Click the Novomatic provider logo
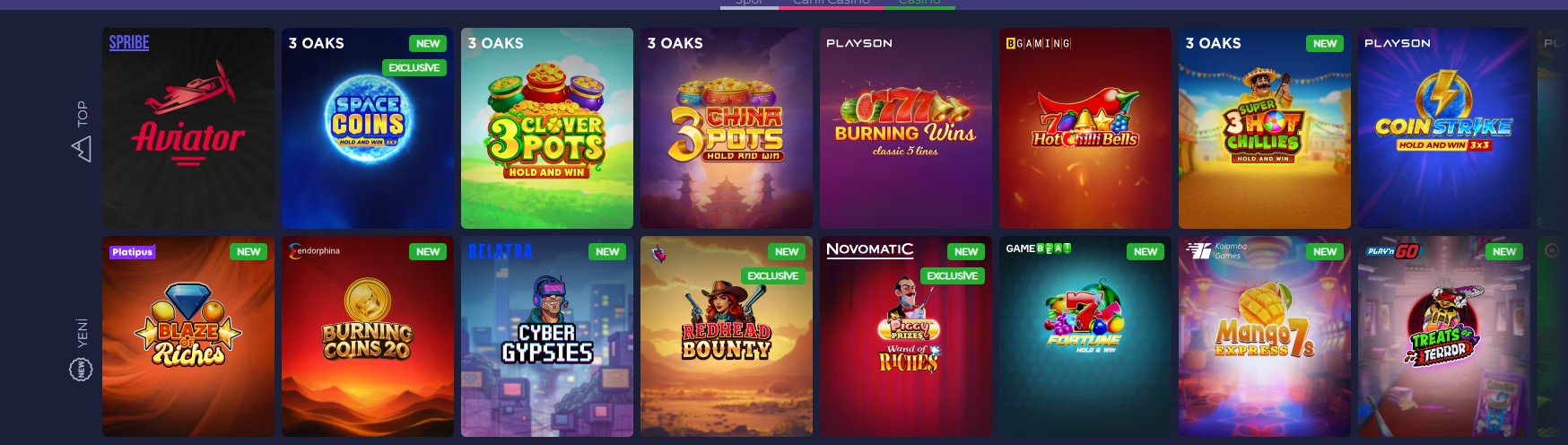The height and width of the screenshot is (445, 1568). coord(869,249)
